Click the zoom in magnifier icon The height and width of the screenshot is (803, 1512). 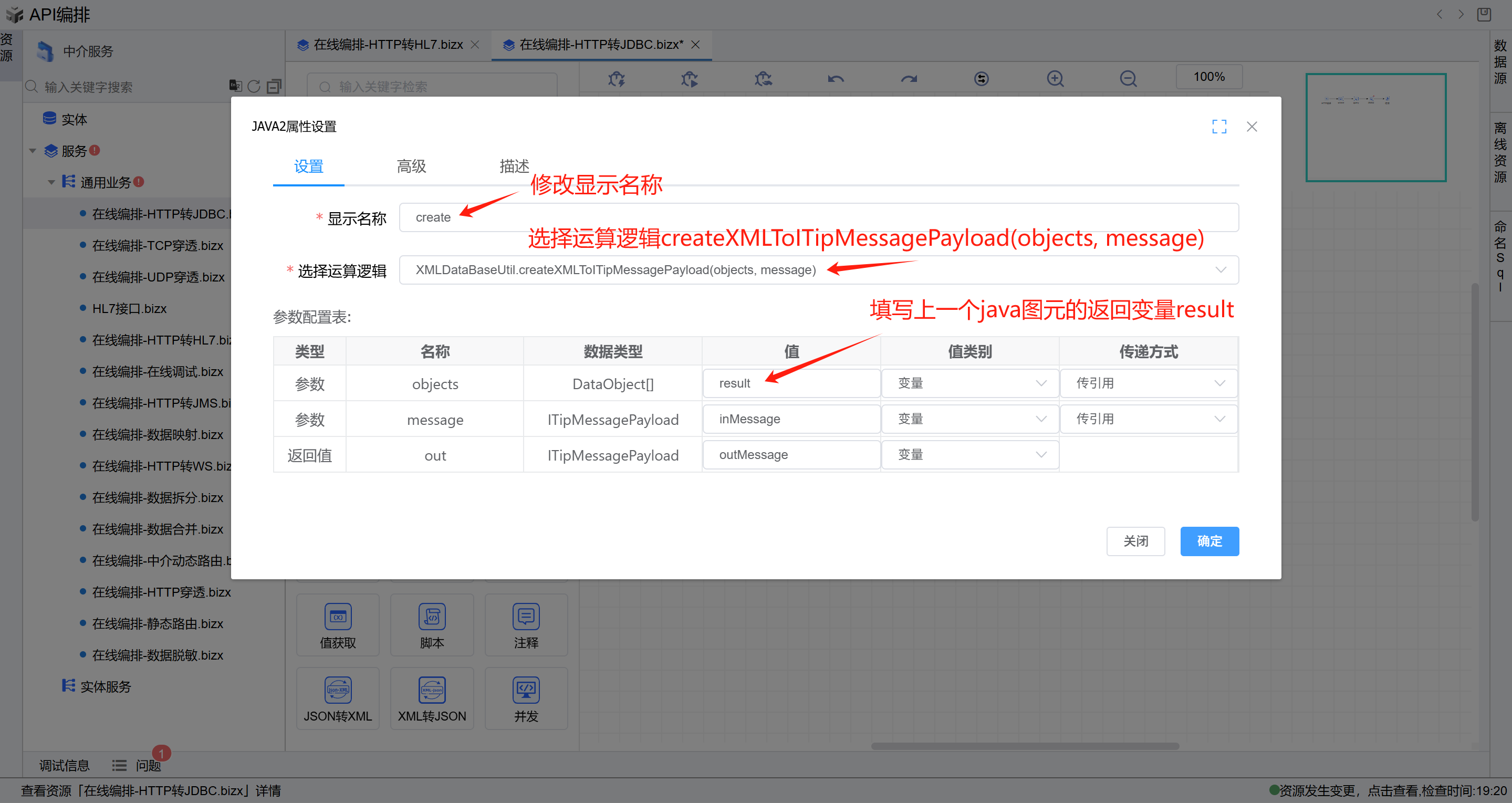pyautogui.click(x=1055, y=79)
